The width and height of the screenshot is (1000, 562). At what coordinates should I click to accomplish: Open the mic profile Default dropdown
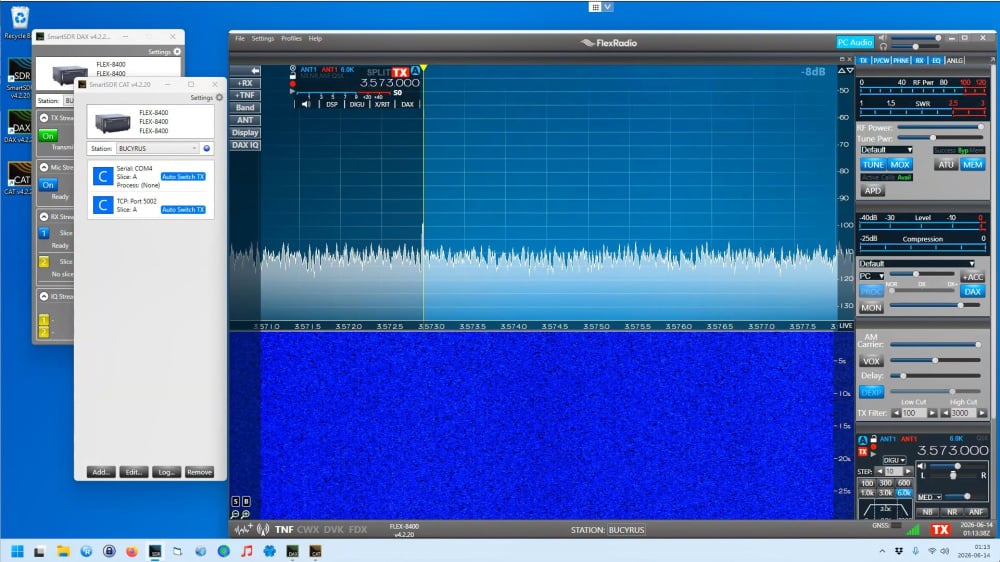point(916,263)
